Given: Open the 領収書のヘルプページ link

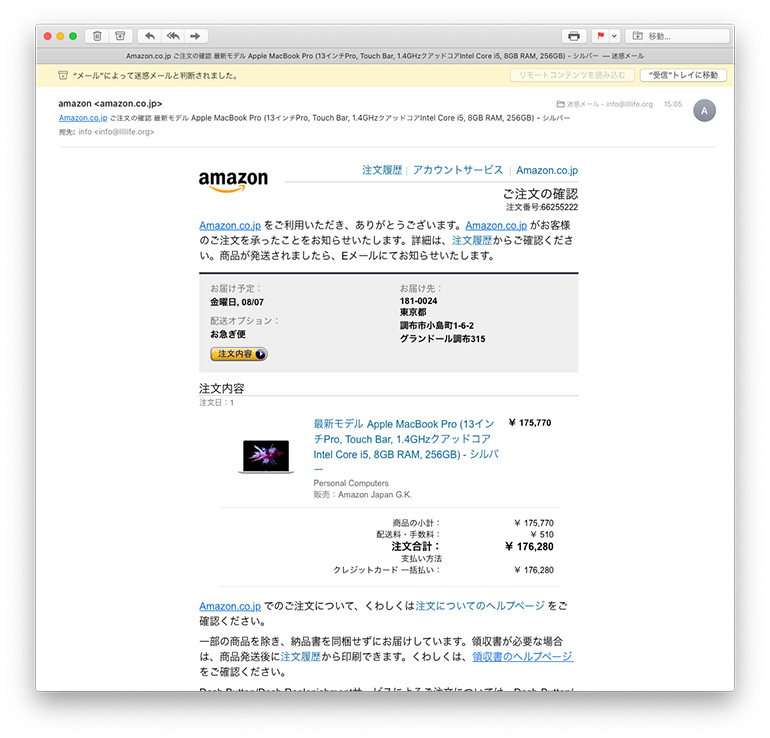Looking at the screenshot, I should coord(522,656).
